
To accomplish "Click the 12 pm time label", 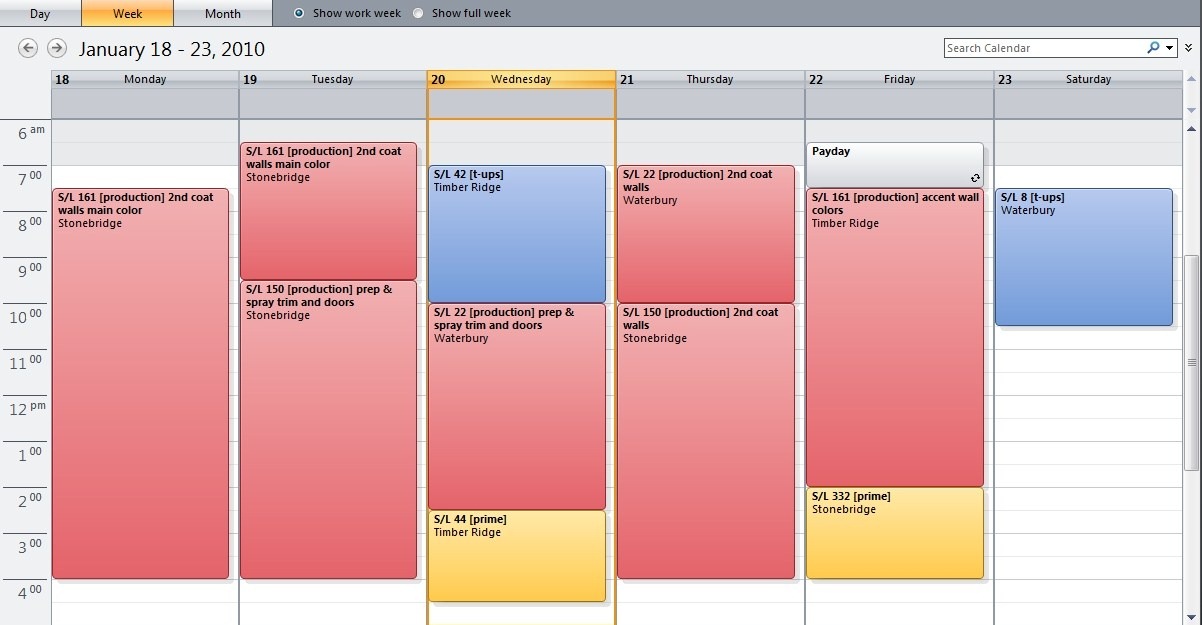I will [x=27, y=408].
